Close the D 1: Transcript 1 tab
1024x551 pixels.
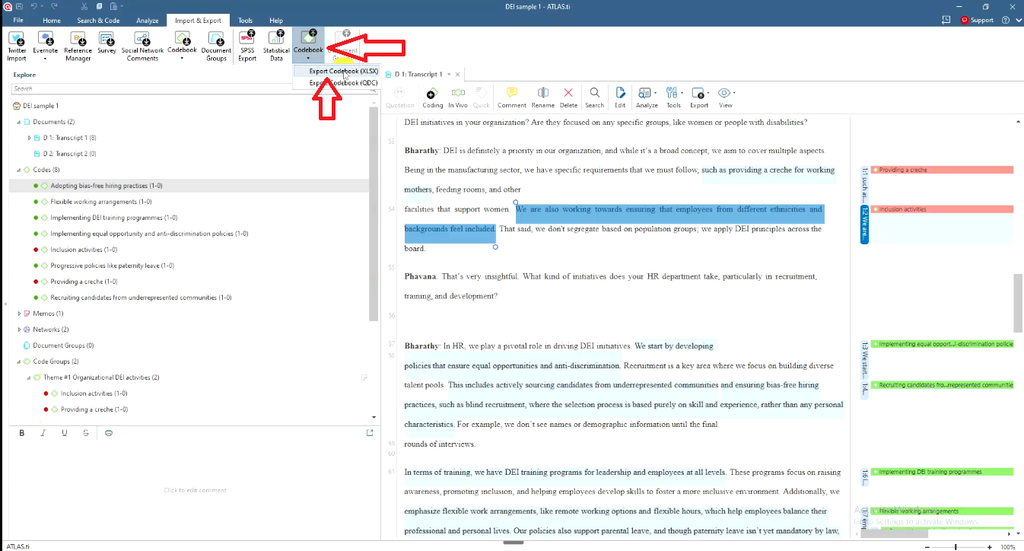(457, 74)
